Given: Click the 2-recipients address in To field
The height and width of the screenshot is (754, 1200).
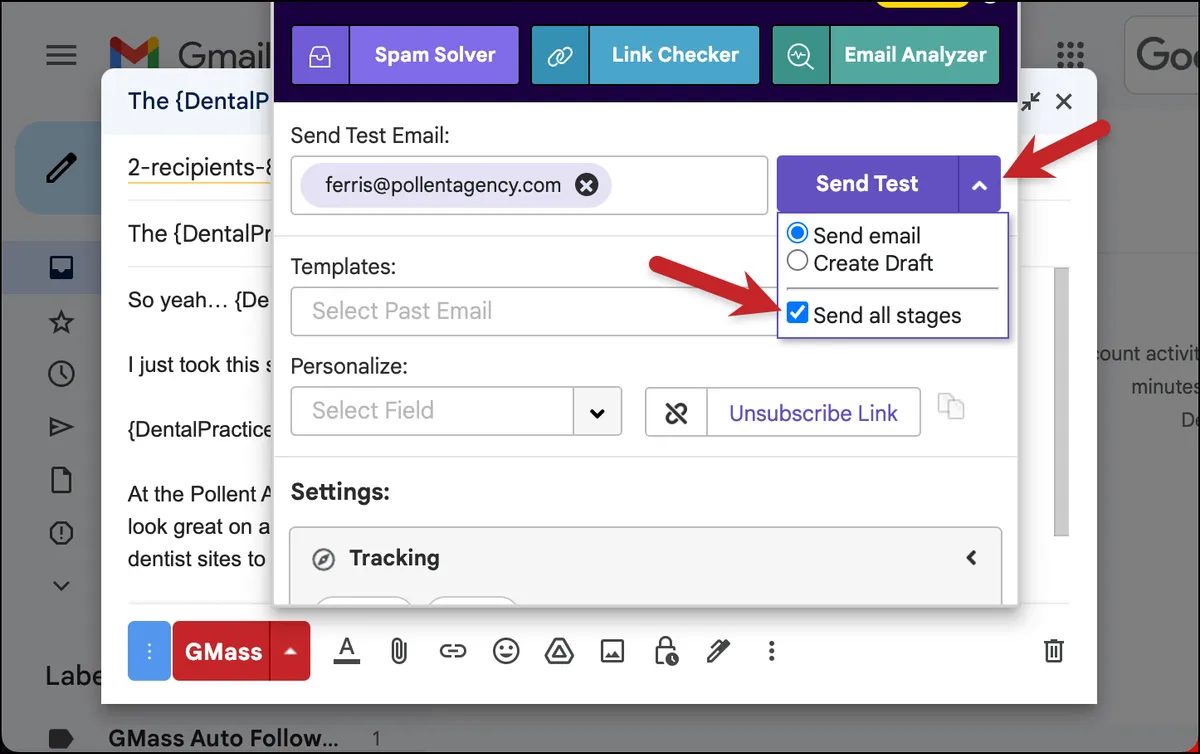Looking at the screenshot, I should [200, 168].
